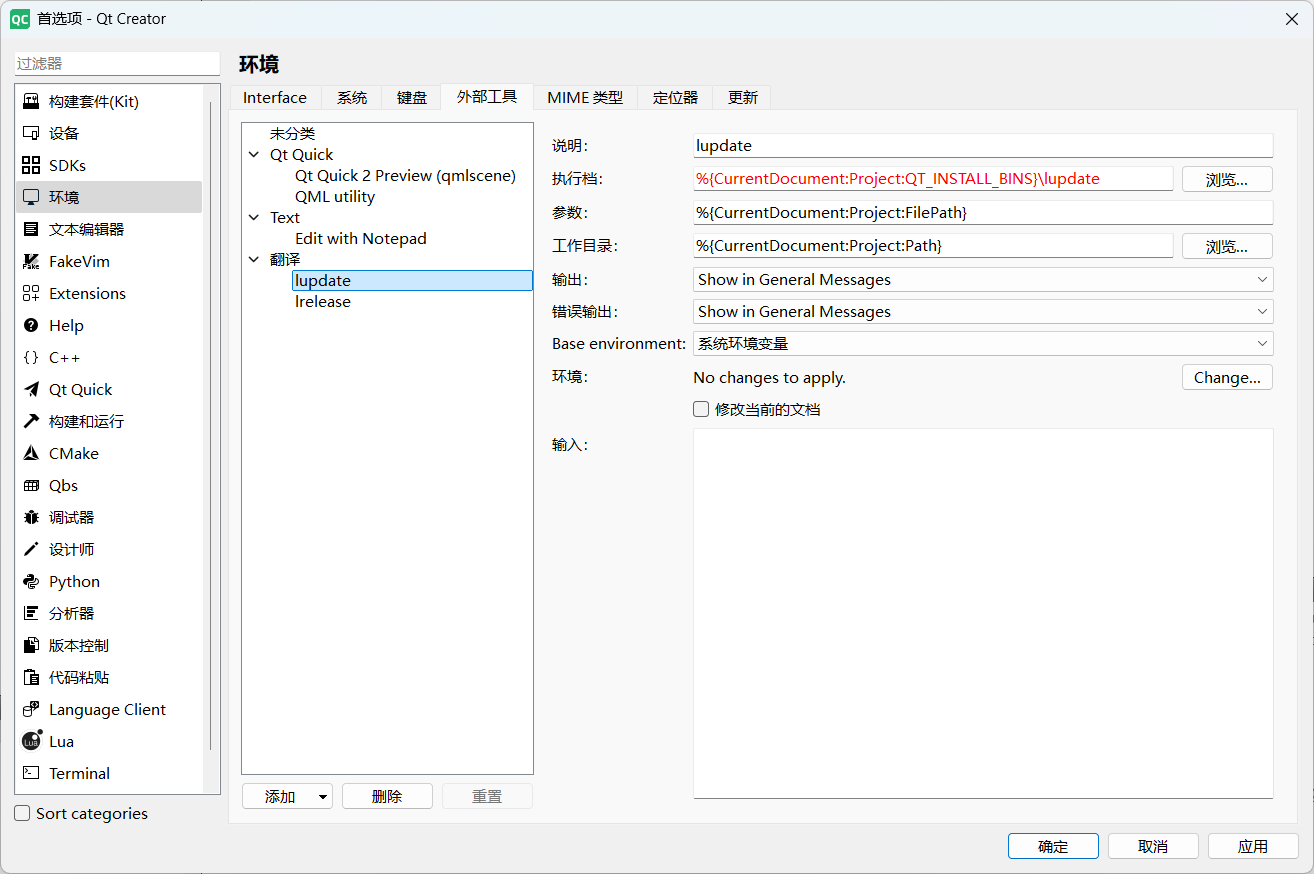Switch to the Interface tab
This screenshot has height=874, width=1314.
pos(275,97)
